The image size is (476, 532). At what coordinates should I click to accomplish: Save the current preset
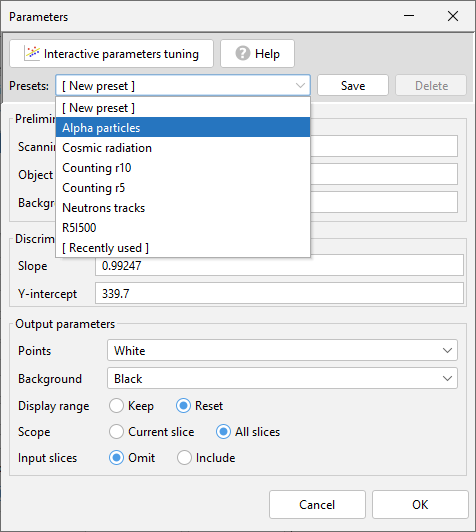[353, 86]
